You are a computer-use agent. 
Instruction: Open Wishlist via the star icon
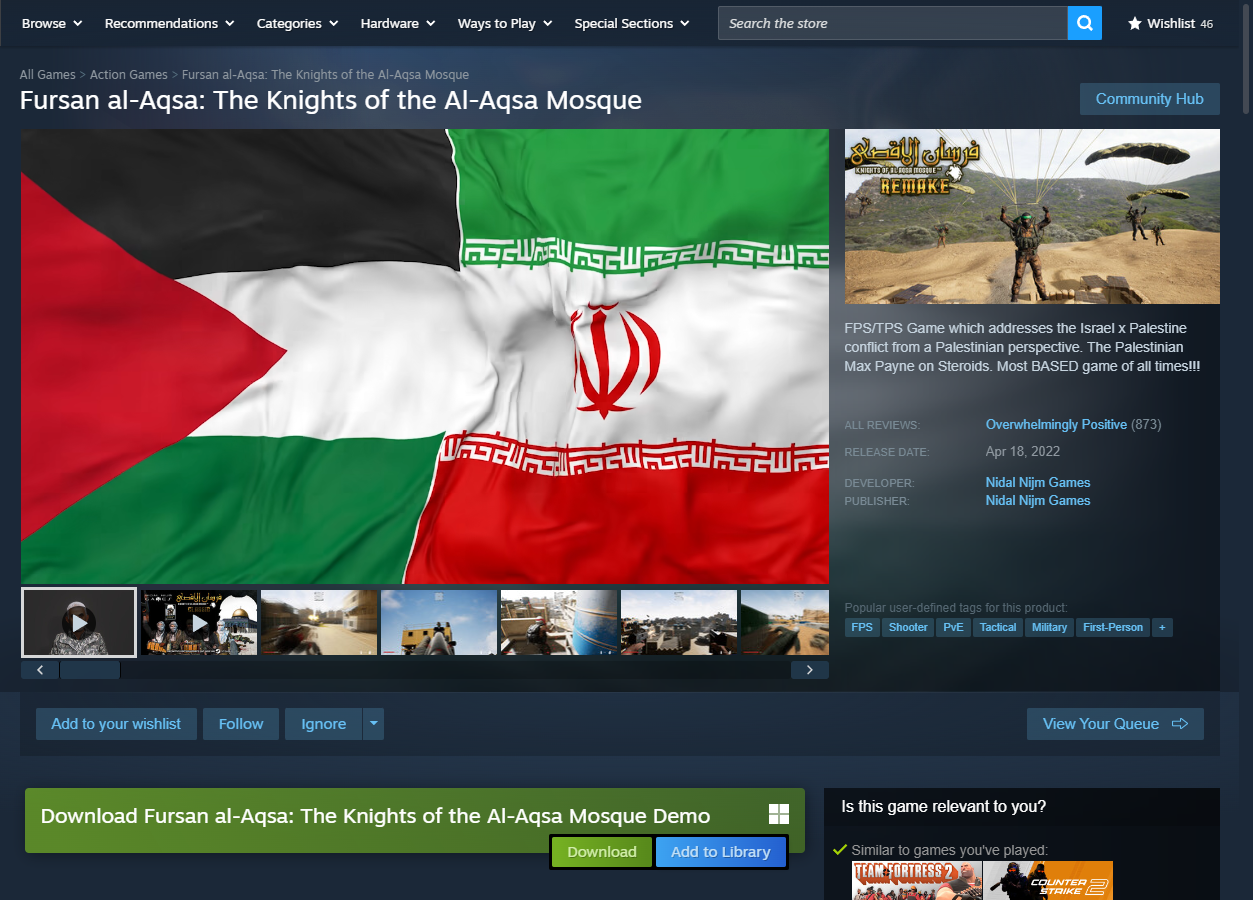[1135, 23]
